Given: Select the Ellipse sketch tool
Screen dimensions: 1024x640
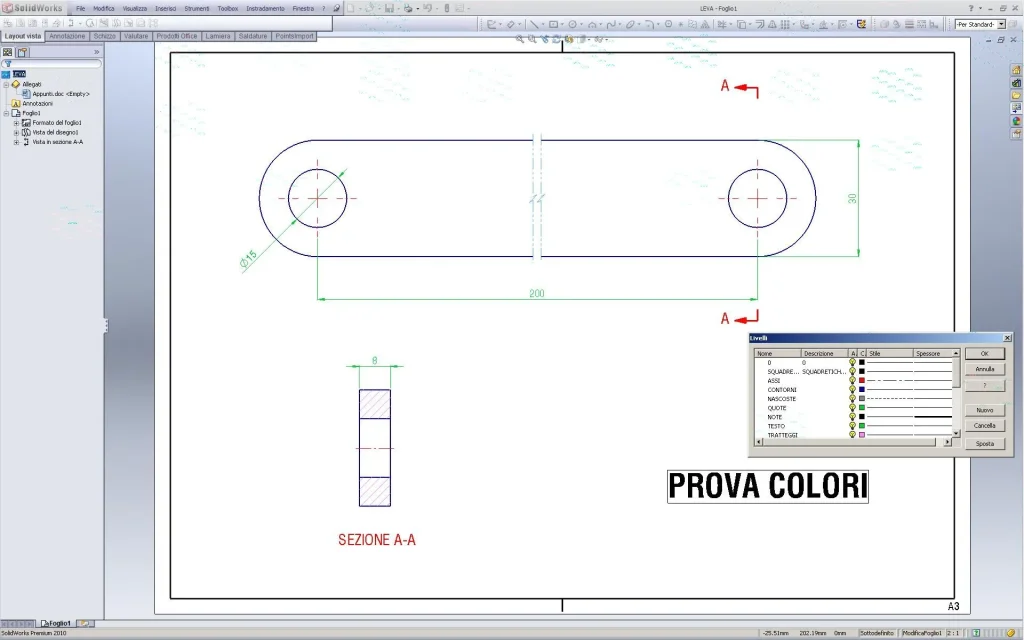Looking at the screenshot, I should pos(630,24).
